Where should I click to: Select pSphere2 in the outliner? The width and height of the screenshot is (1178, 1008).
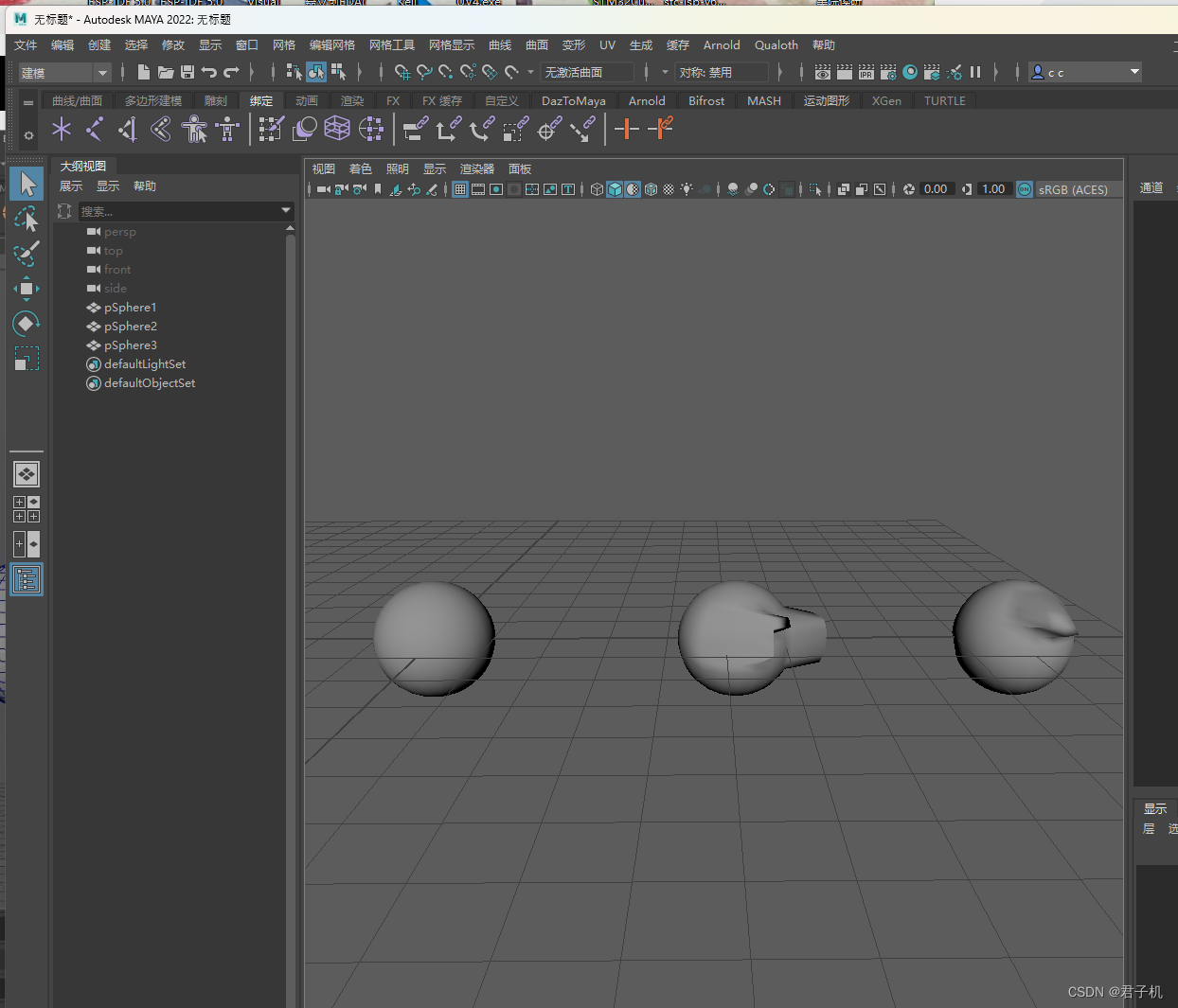(x=131, y=327)
